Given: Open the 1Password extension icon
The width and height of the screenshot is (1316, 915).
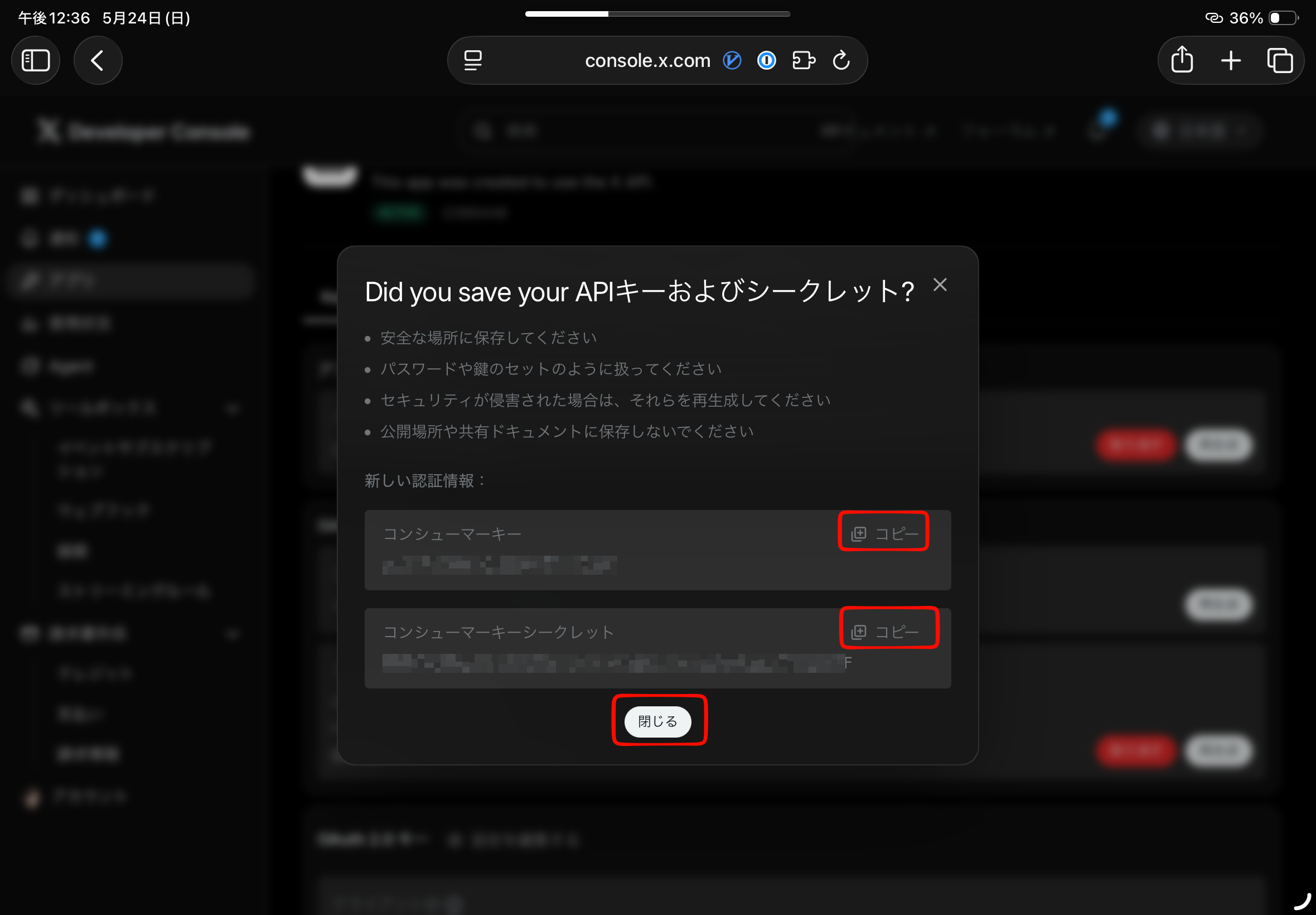Looking at the screenshot, I should [767, 60].
